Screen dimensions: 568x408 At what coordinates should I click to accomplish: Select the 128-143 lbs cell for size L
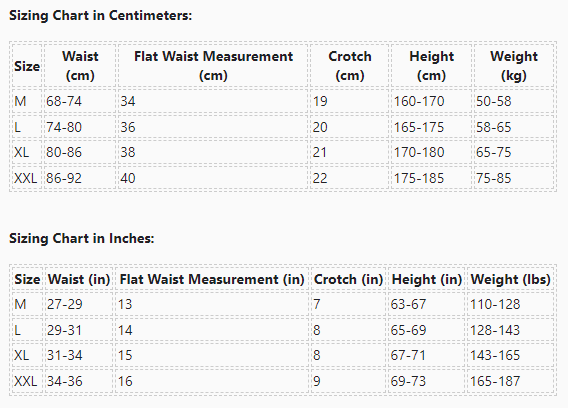coord(510,330)
